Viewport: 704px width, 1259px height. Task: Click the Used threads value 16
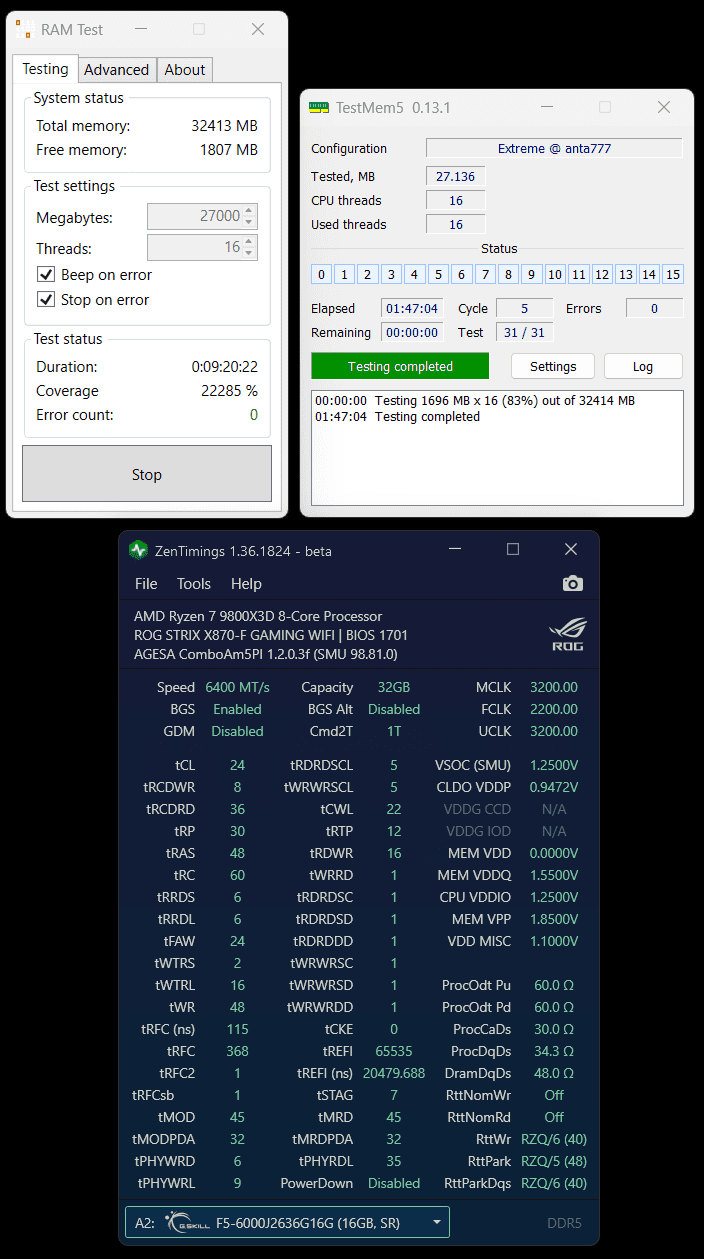tap(456, 224)
